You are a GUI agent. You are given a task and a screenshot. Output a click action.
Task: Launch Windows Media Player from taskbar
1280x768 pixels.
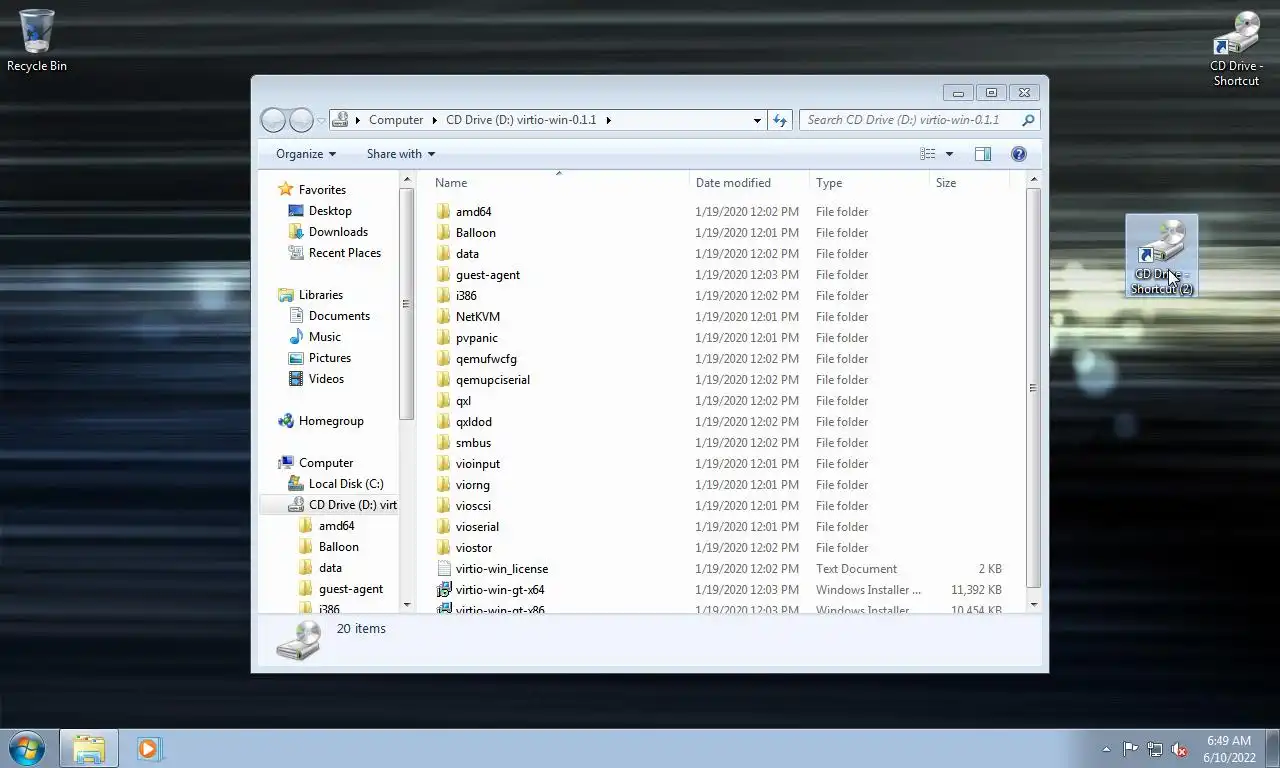(x=149, y=748)
